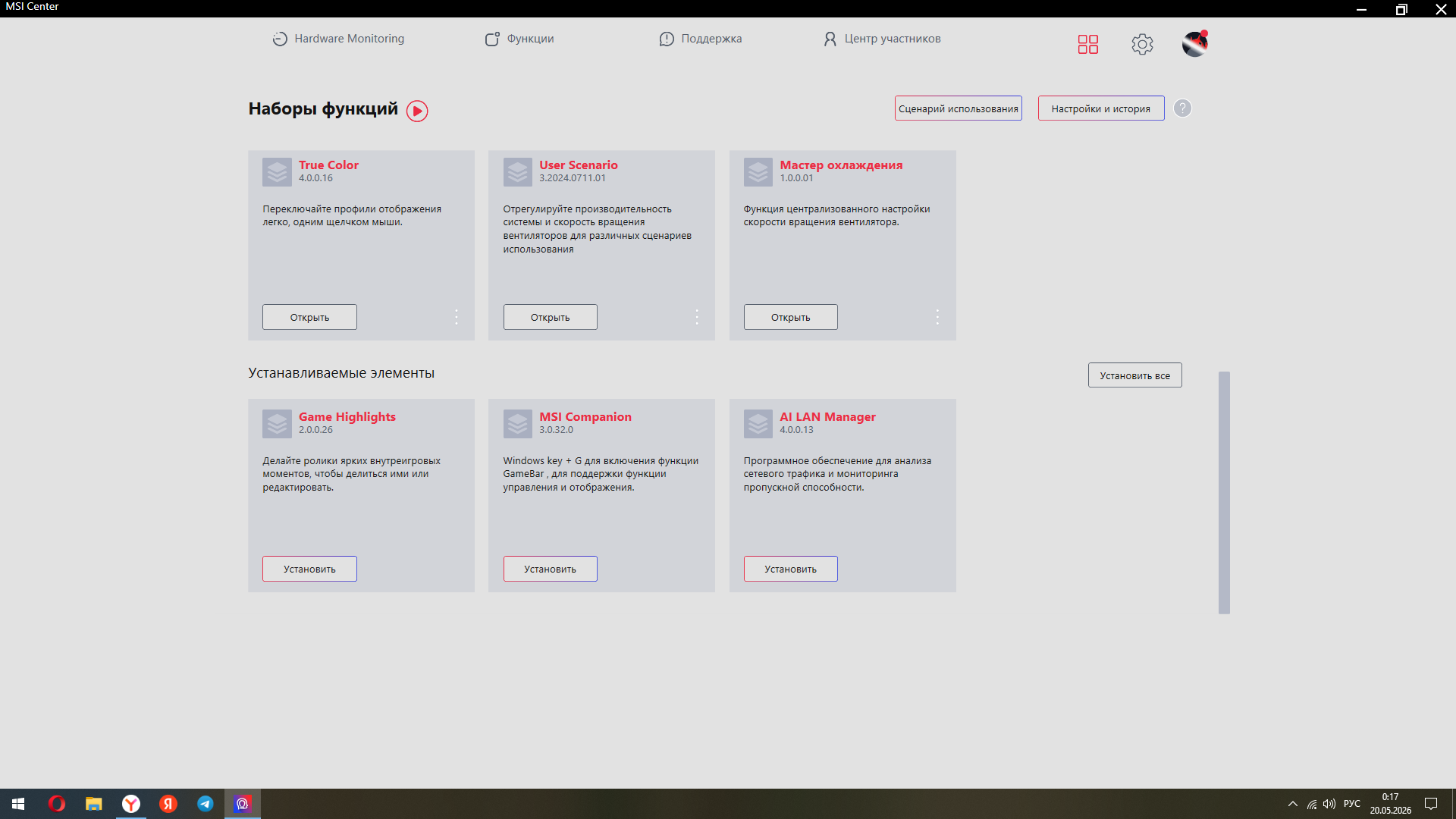Open the feature sets grid icon

(1088, 44)
